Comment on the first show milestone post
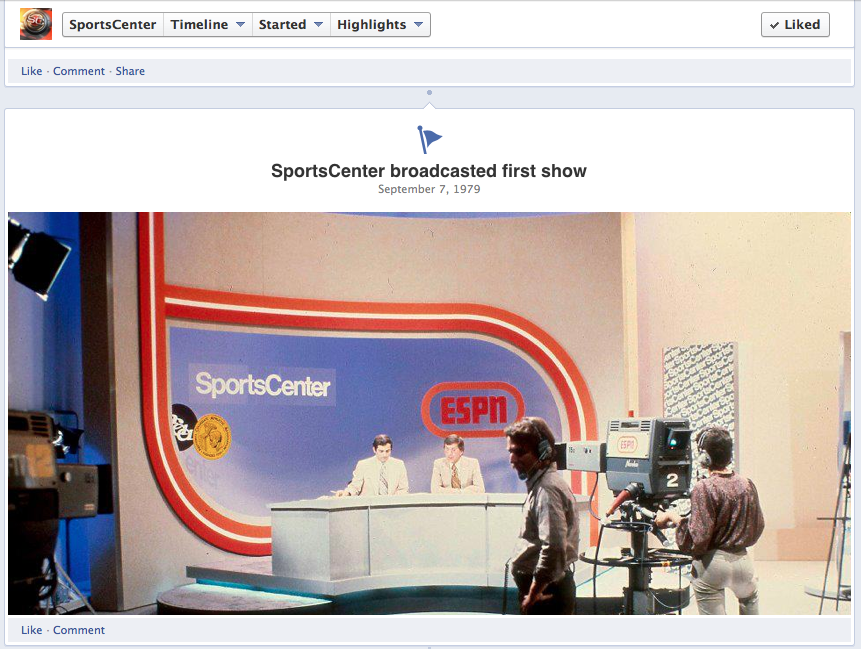The image size is (861, 649). click(79, 630)
